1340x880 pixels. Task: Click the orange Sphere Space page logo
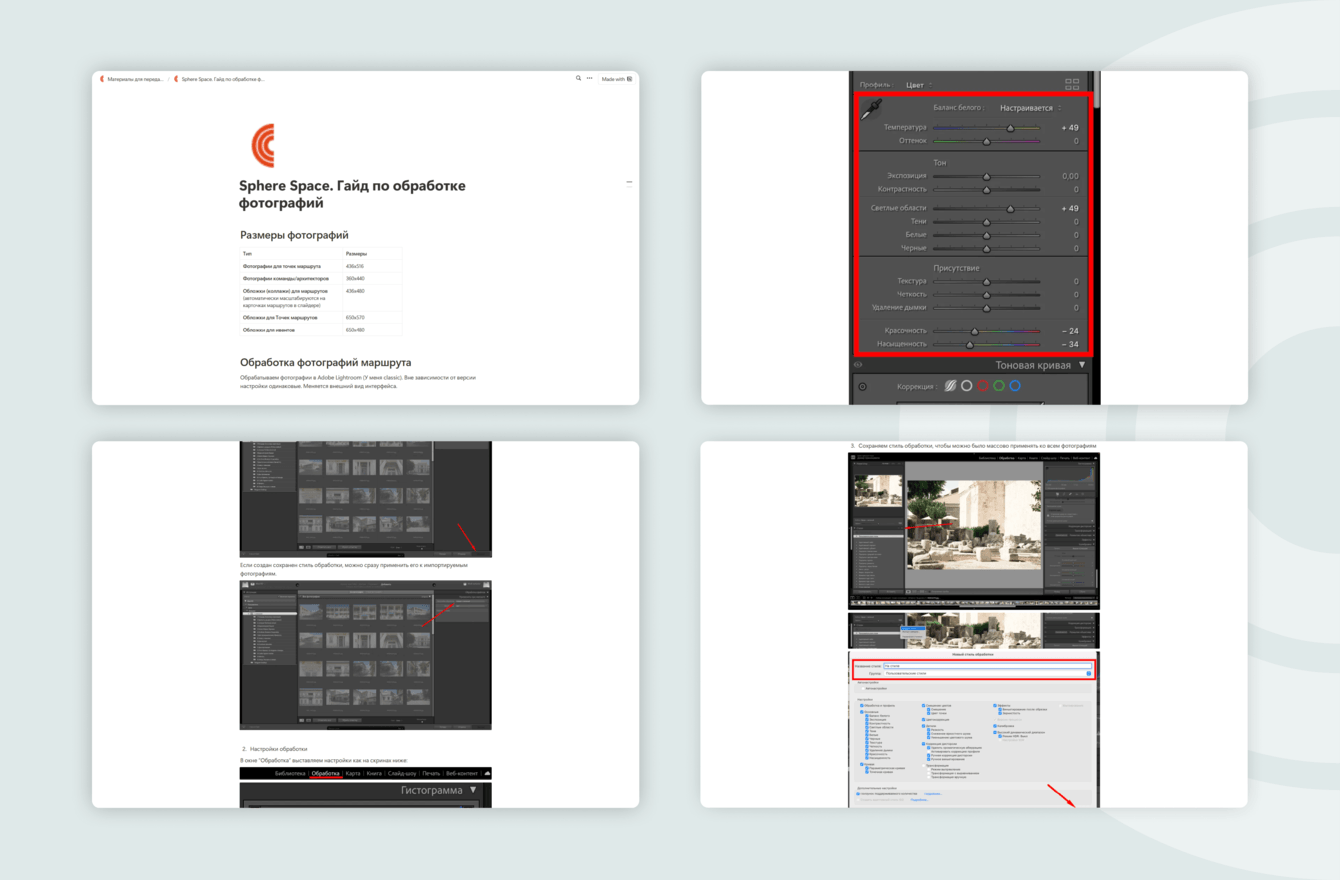263,146
